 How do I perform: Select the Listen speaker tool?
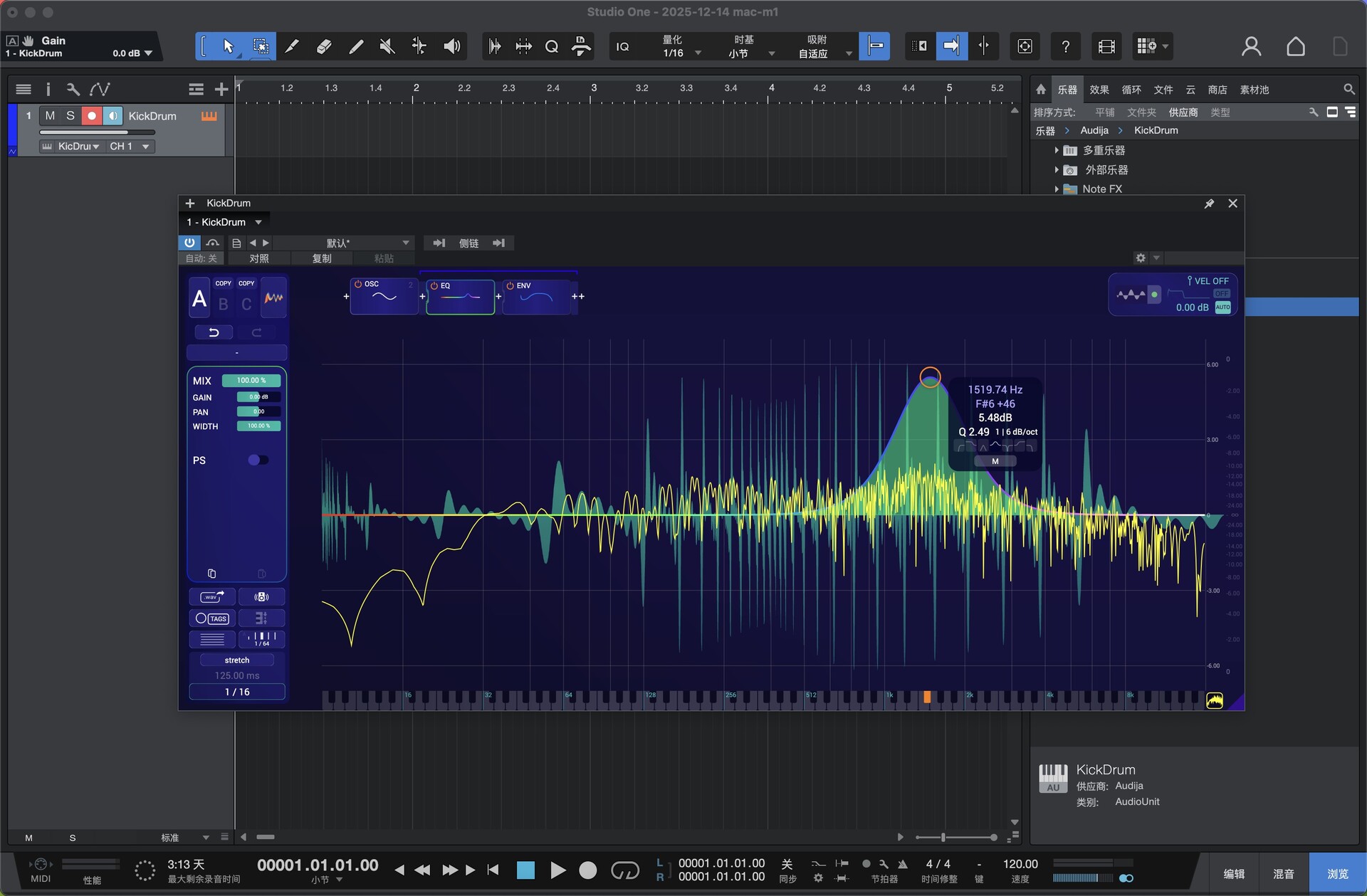pos(451,47)
